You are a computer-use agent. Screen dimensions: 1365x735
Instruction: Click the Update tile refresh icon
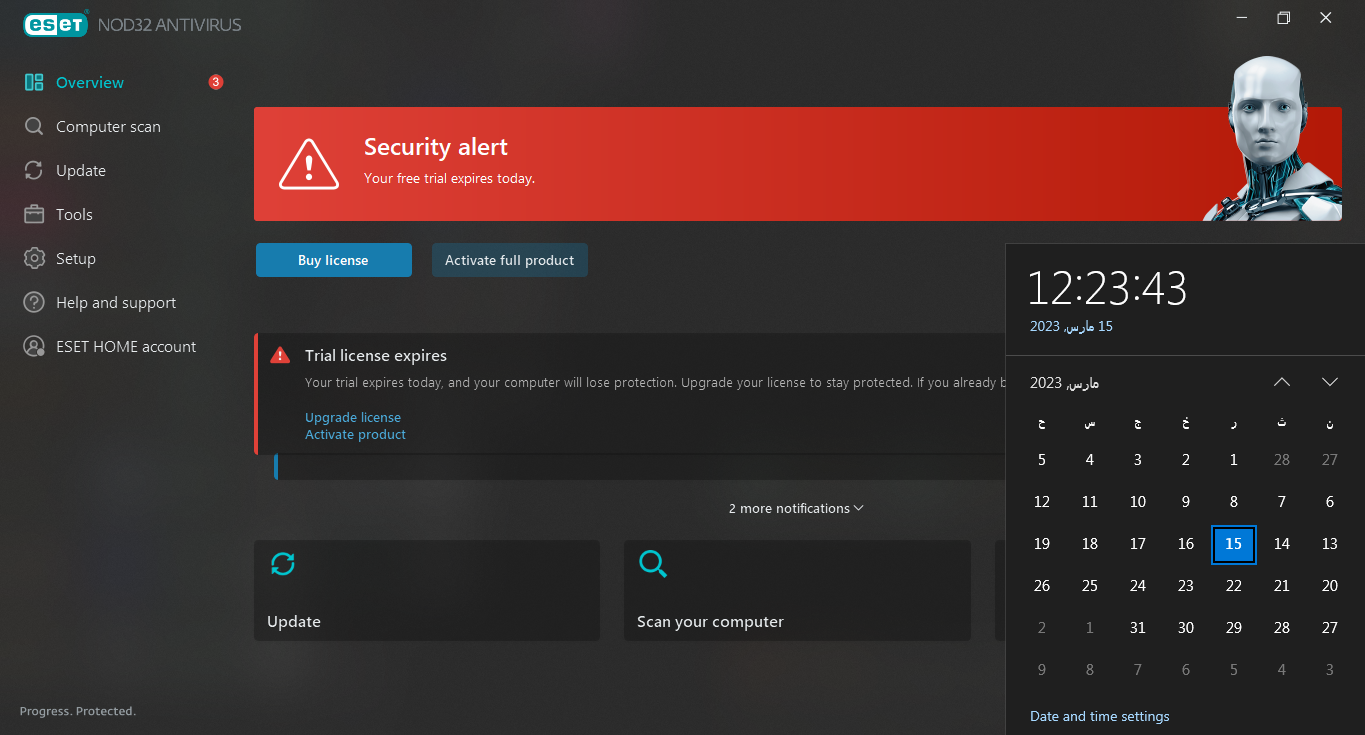(283, 564)
